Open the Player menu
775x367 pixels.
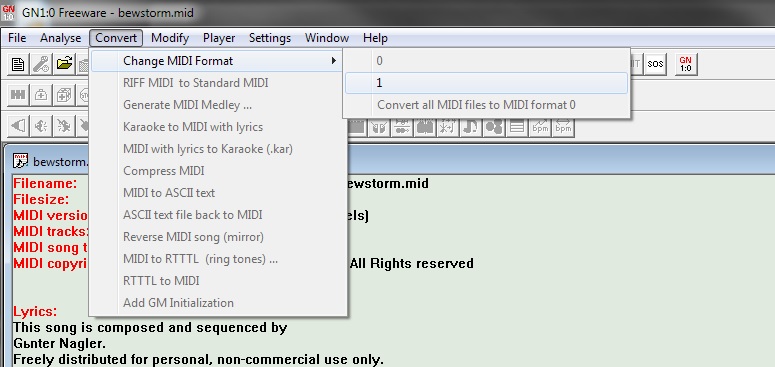[x=219, y=38]
